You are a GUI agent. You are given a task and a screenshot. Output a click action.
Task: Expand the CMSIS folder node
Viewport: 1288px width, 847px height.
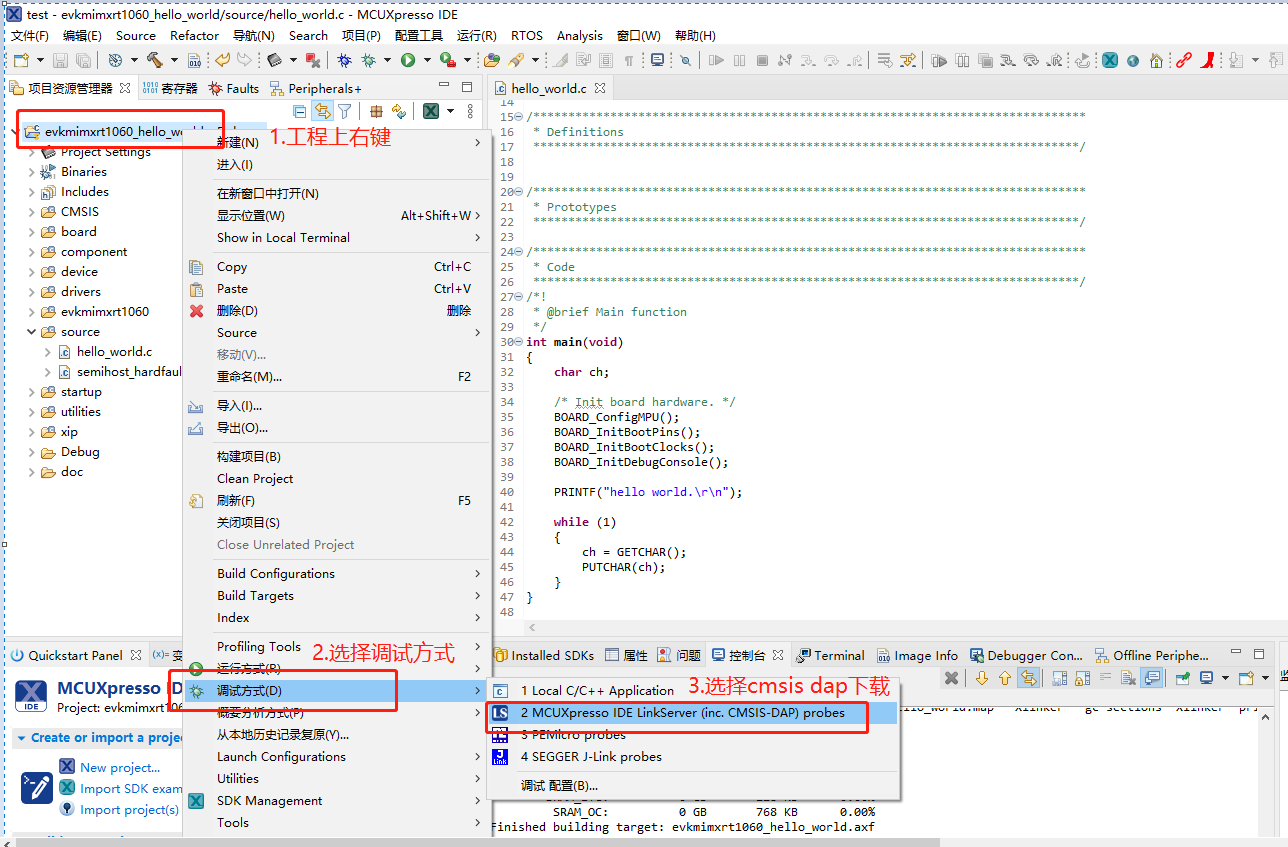pos(31,212)
